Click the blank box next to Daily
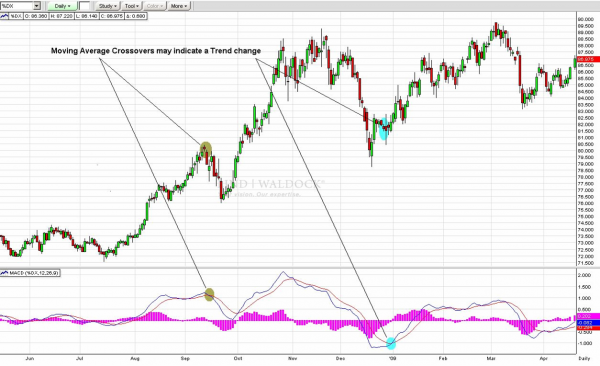Image resolution: width=600 pixels, height=366 pixels. click(84, 6)
